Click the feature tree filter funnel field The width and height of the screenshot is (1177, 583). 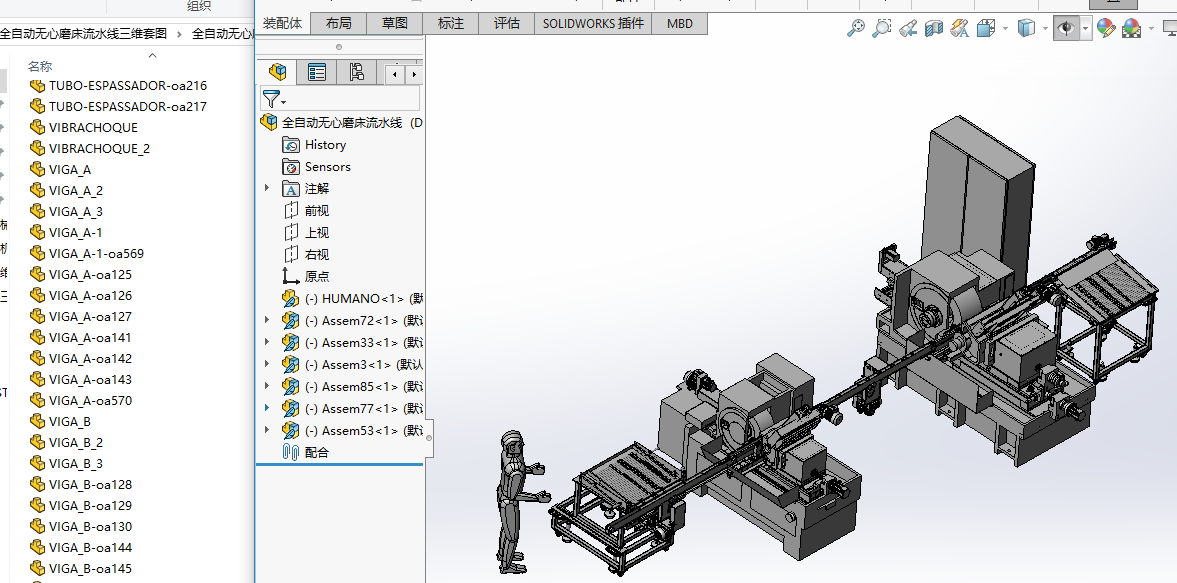point(340,99)
